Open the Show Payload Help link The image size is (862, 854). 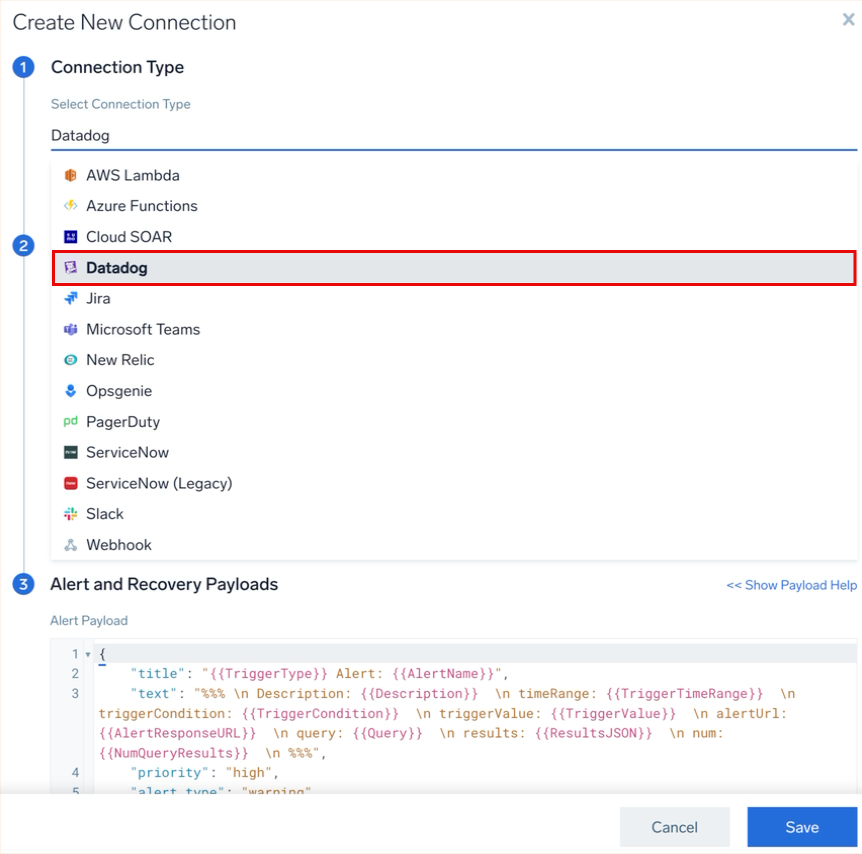[791, 585]
